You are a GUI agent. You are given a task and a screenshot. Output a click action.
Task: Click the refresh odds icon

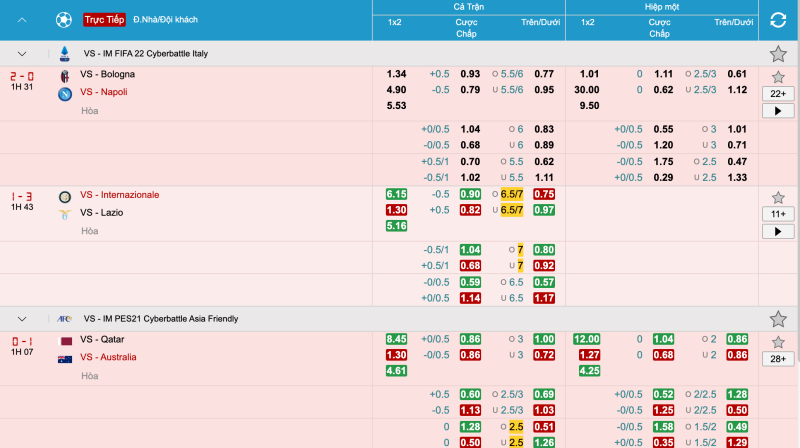point(778,20)
